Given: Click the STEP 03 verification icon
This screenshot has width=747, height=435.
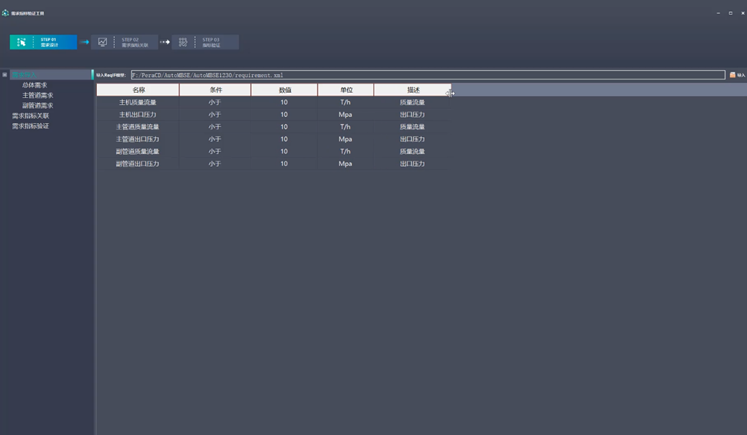Looking at the screenshot, I should tap(183, 42).
